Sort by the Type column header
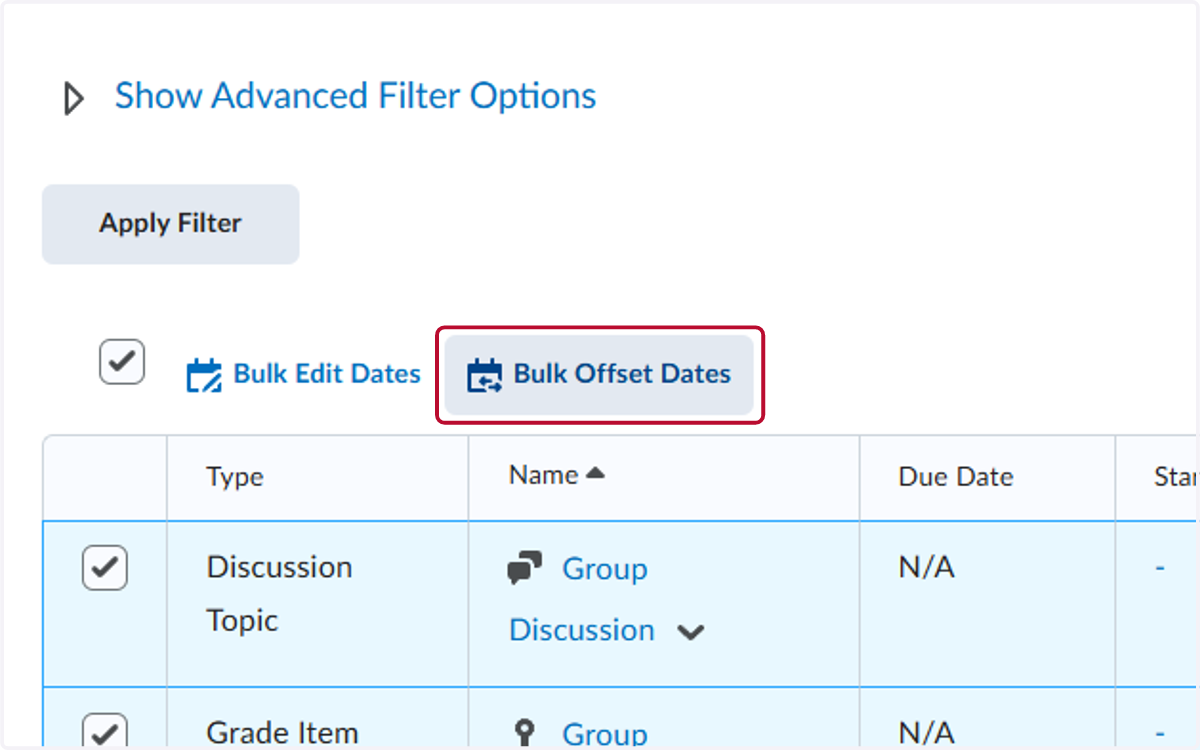Viewport: 1200px width, 750px height. [235, 477]
